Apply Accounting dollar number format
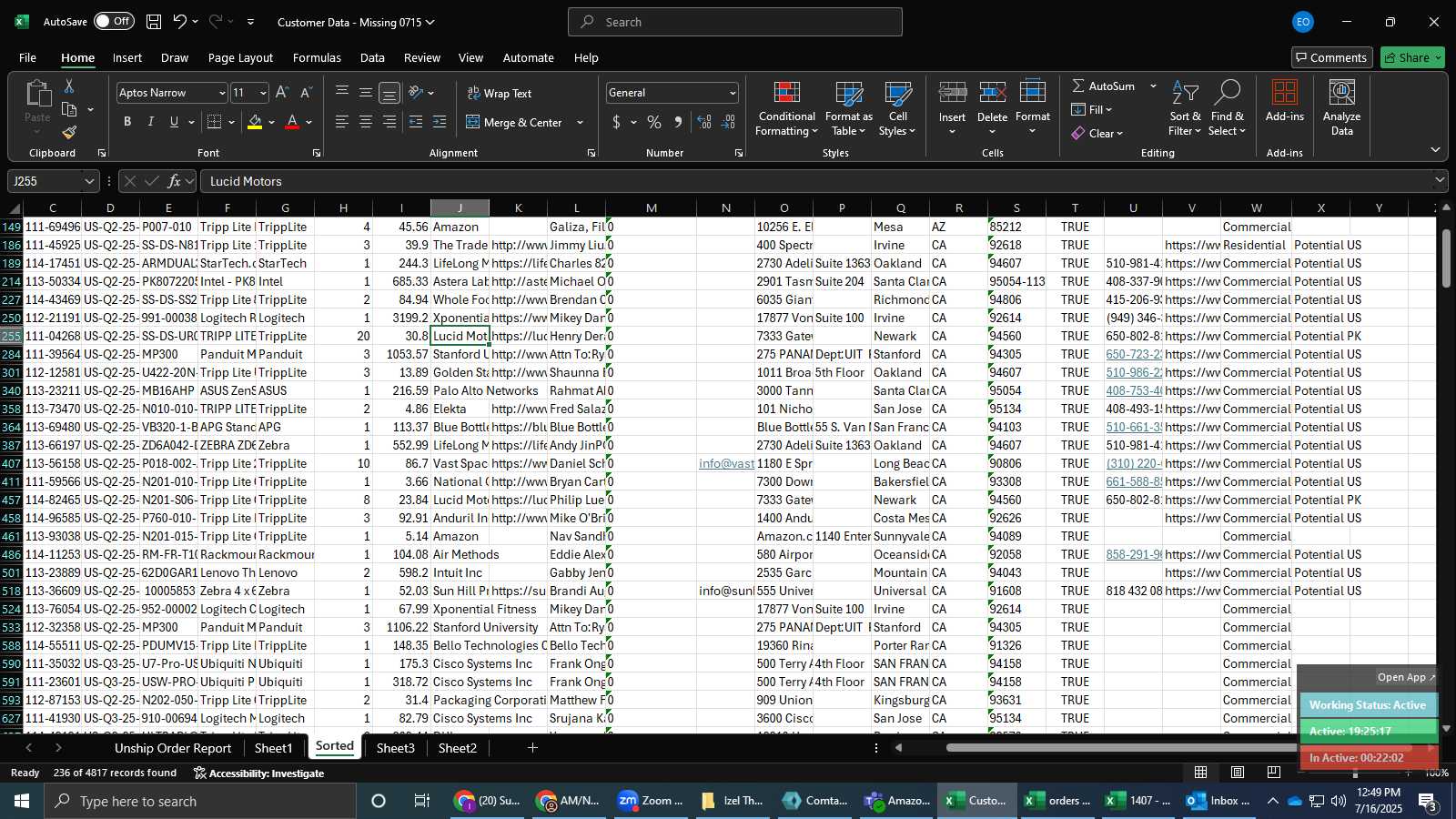The height and width of the screenshot is (819, 1456). coord(617,122)
